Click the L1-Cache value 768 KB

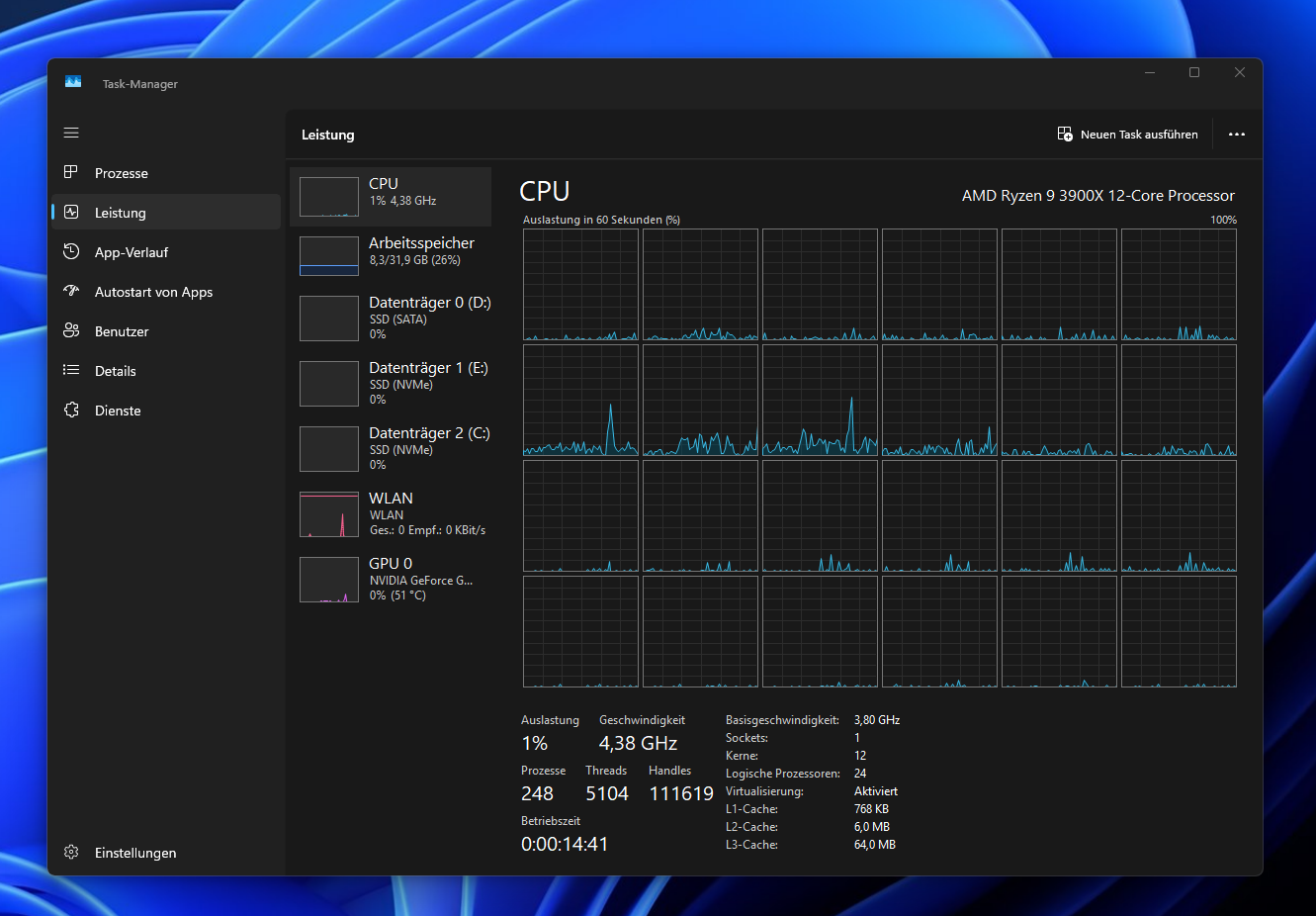coord(871,809)
